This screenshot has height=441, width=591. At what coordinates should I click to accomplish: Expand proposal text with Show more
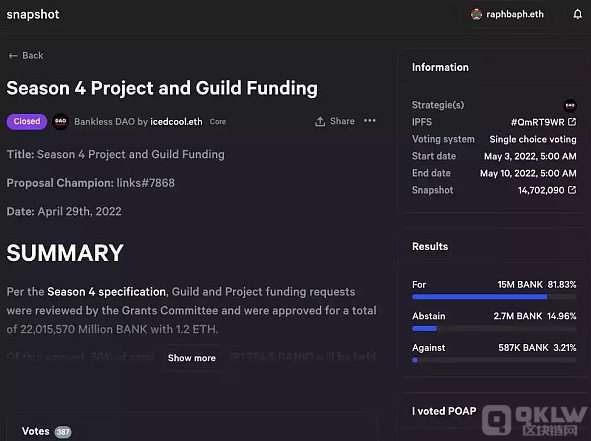pyautogui.click(x=191, y=358)
